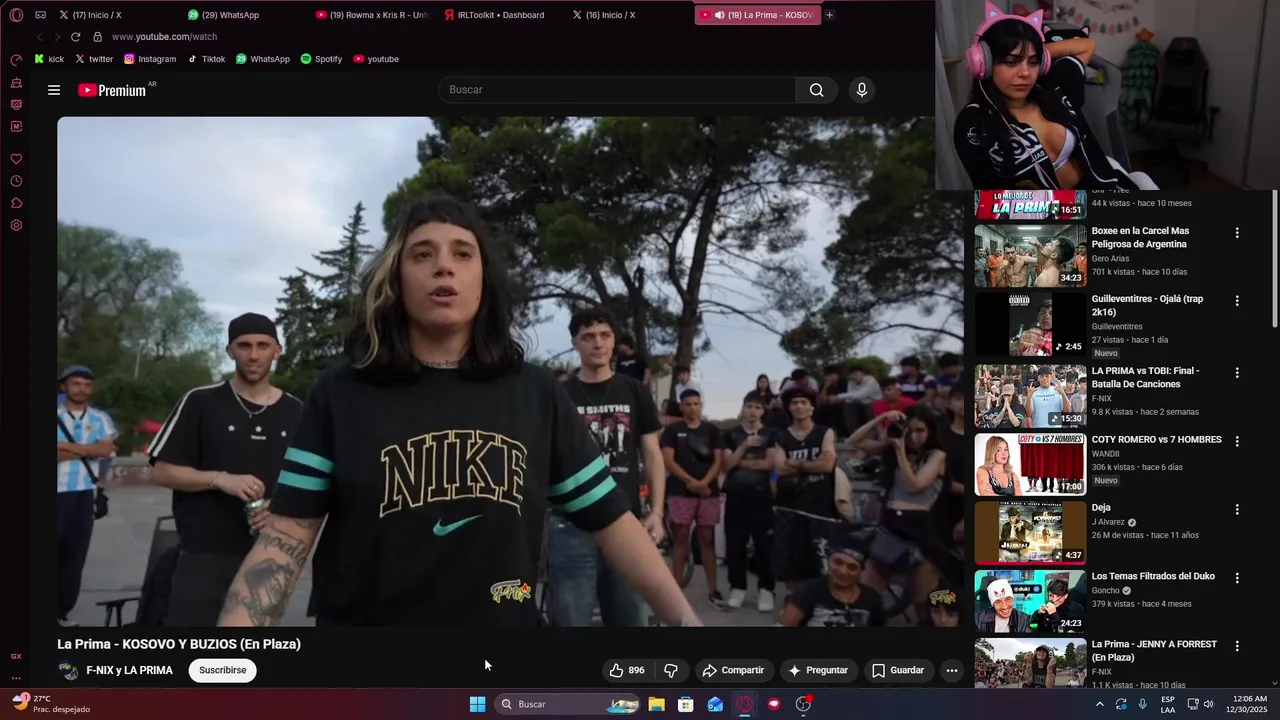1280x720 pixels.
Task: Open Spotify bookmark
Action: pyautogui.click(x=321, y=59)
